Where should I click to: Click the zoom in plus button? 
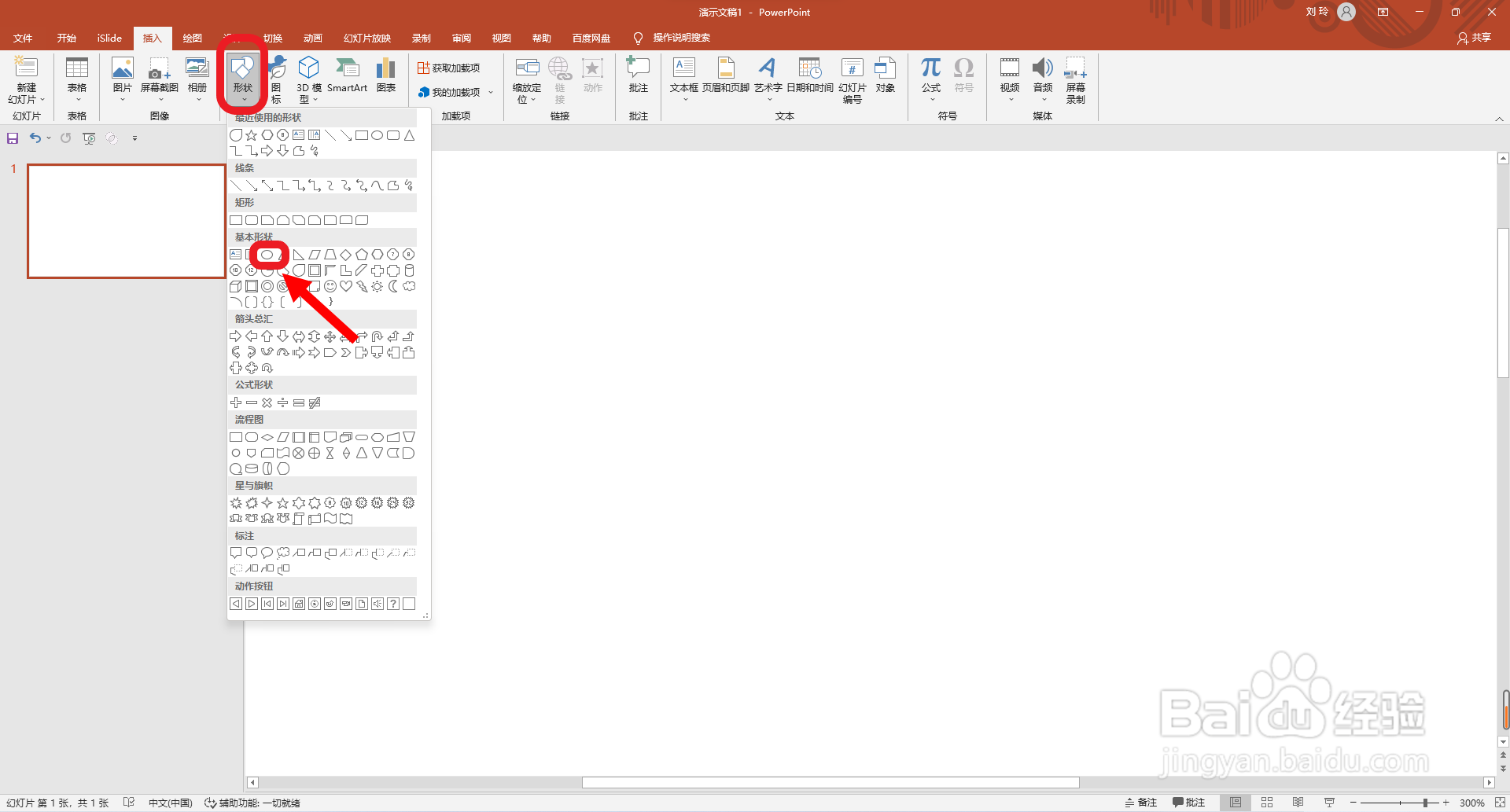tap(1446, 803)
